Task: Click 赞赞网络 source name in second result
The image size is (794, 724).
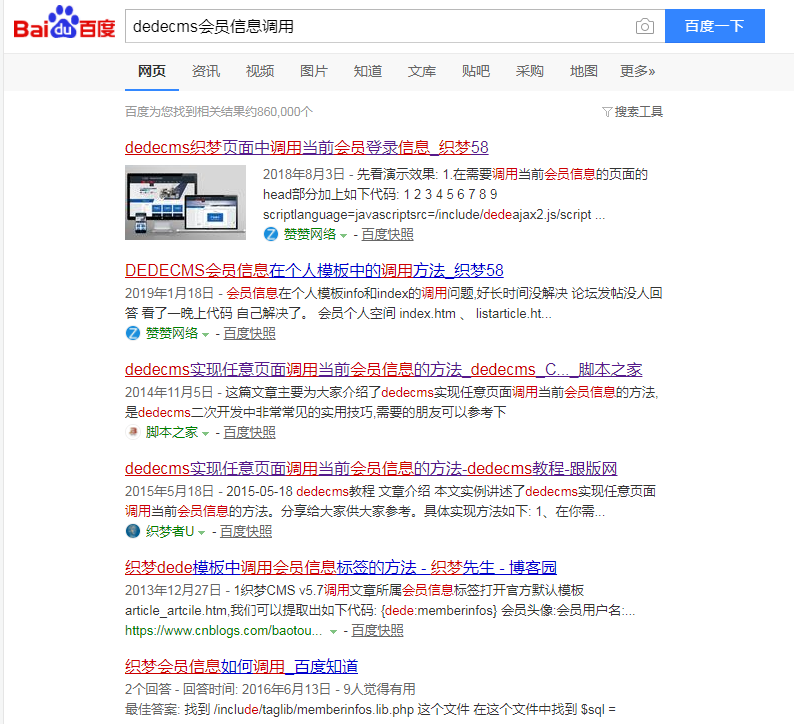Action: tap(172, 334)
